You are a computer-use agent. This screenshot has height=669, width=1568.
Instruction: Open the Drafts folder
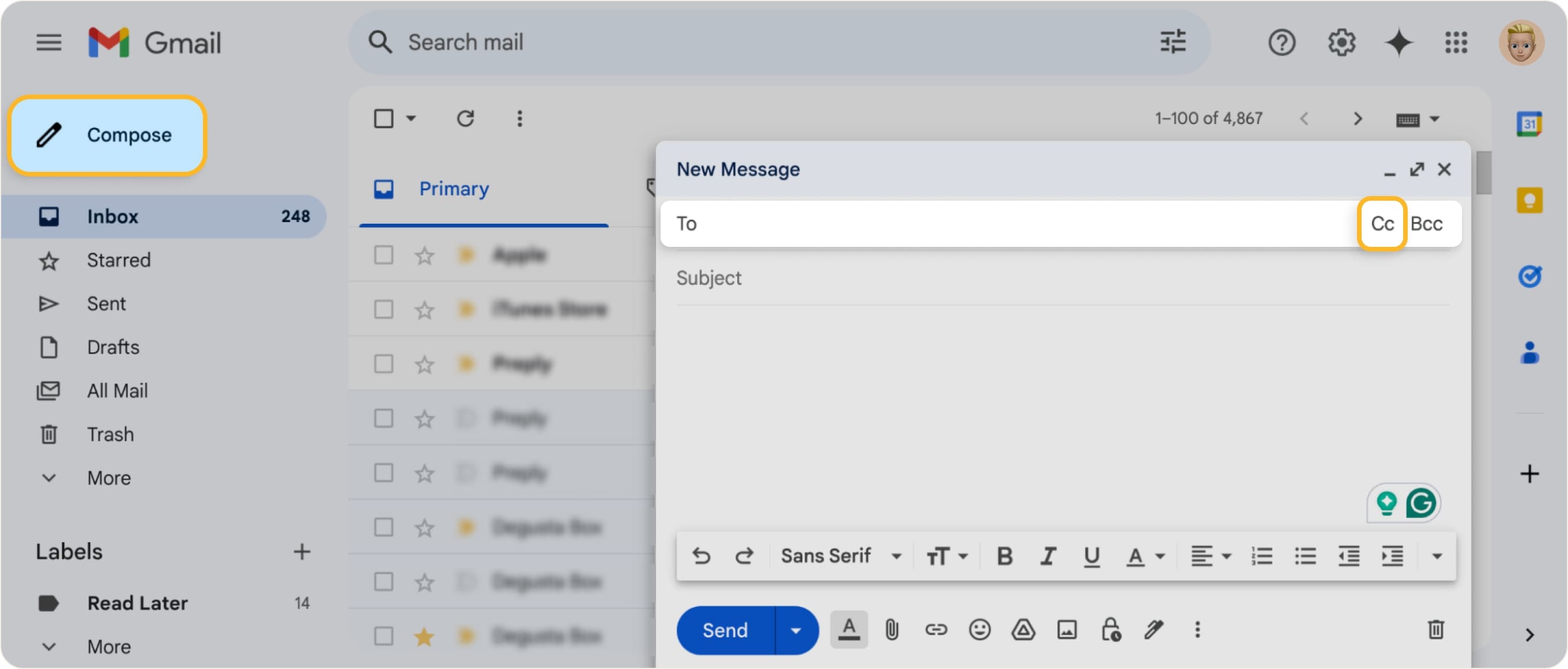coord(112,347)
